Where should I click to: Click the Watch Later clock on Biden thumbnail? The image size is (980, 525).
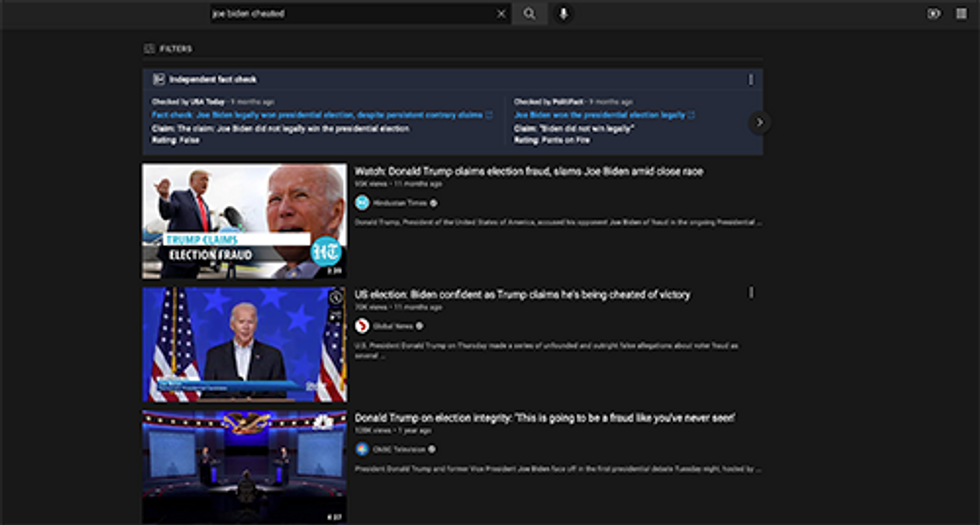336,298
